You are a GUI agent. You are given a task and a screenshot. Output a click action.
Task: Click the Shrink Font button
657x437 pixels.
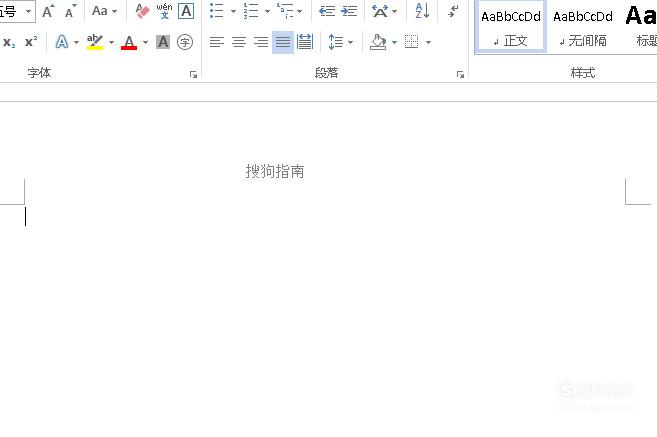(x=70, y=11)
